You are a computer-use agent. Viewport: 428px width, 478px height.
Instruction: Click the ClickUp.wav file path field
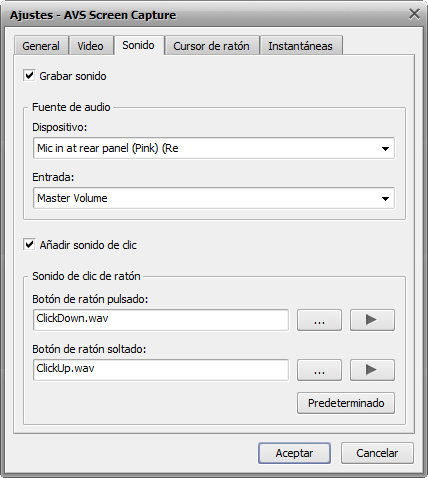161,370
